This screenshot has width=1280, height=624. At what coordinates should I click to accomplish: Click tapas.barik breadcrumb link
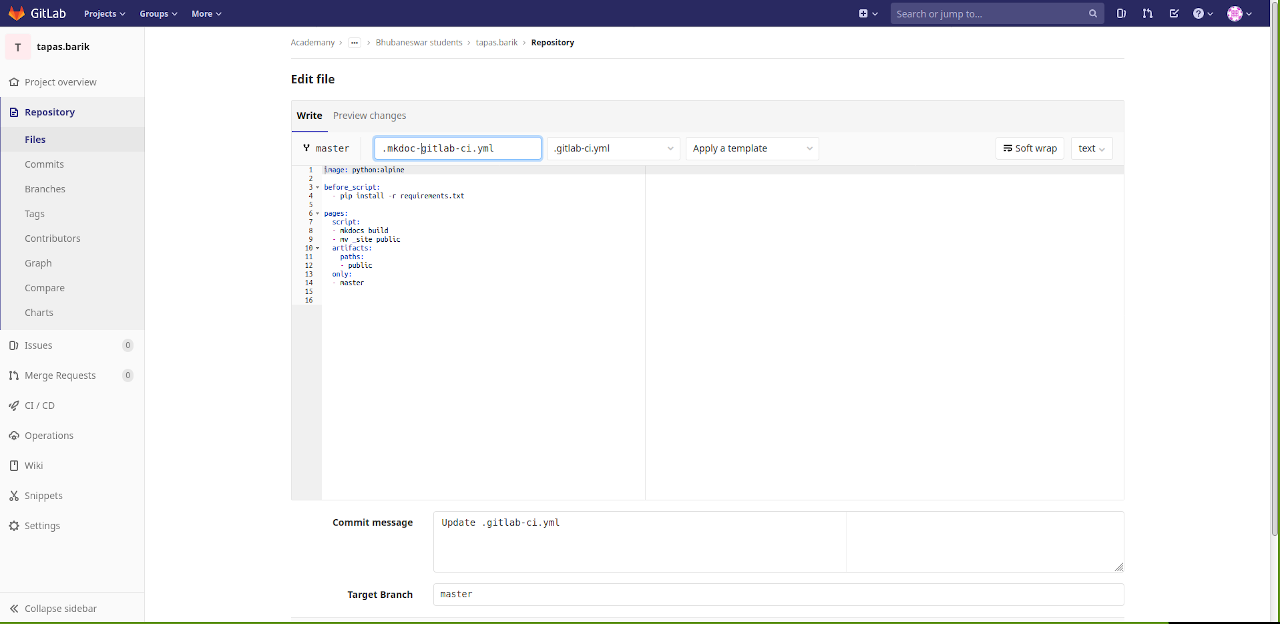coord(497,43)
